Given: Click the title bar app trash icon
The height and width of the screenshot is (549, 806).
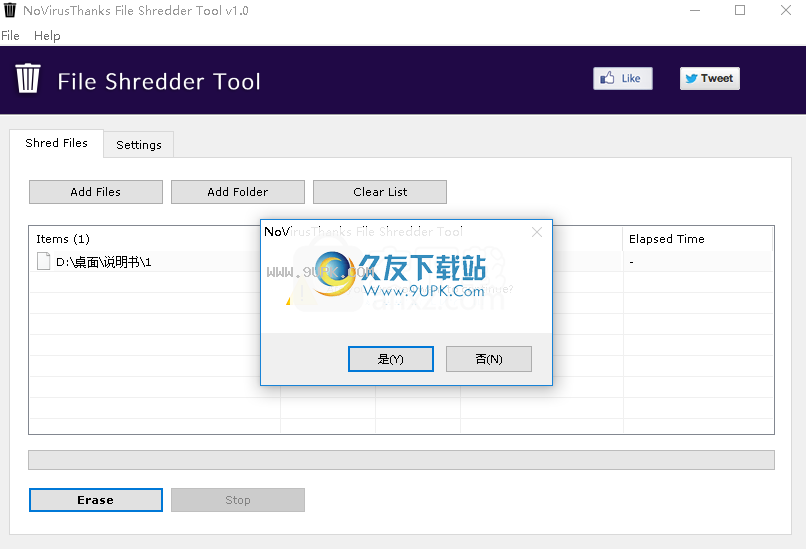Looking at the screenshot, I should pyautogui.click(x=10, y=10).
